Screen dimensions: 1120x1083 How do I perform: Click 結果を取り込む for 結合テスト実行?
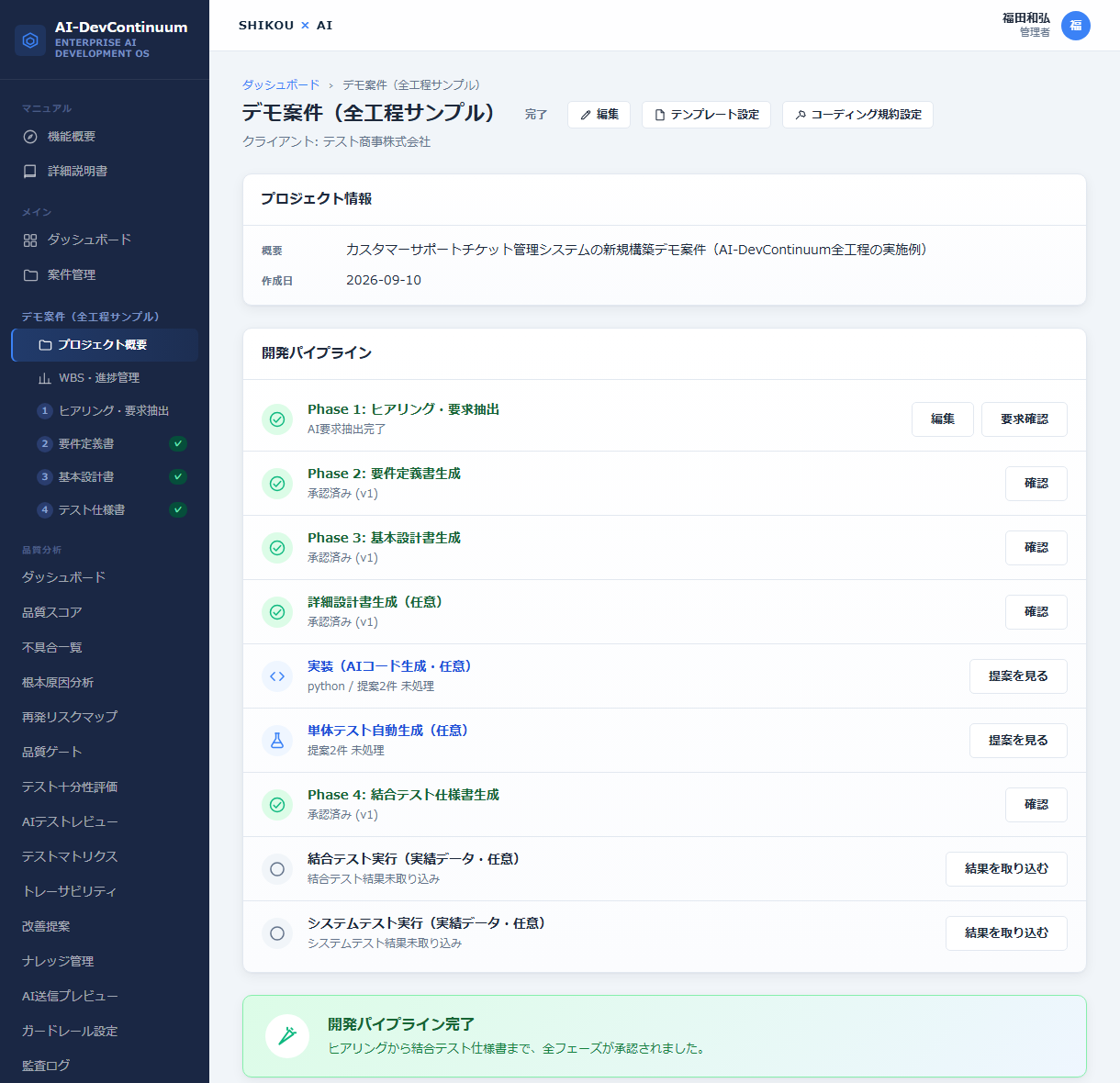pos(1006,869)
